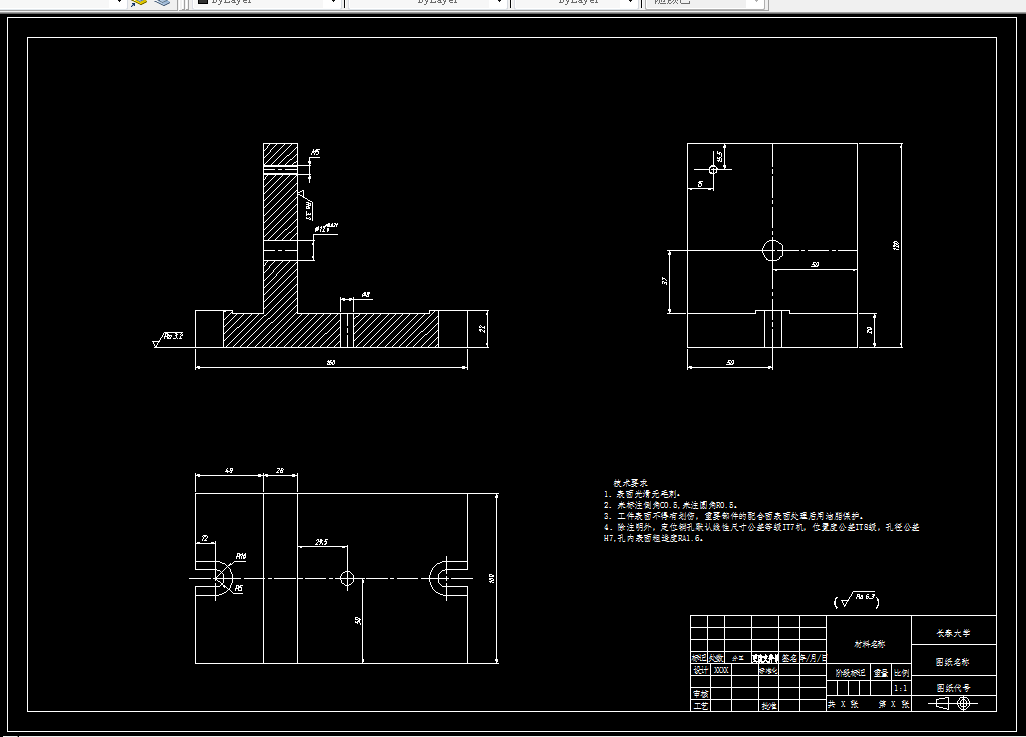Select the 审核 label in title block

pyautogui.click(x=700, y=693)
